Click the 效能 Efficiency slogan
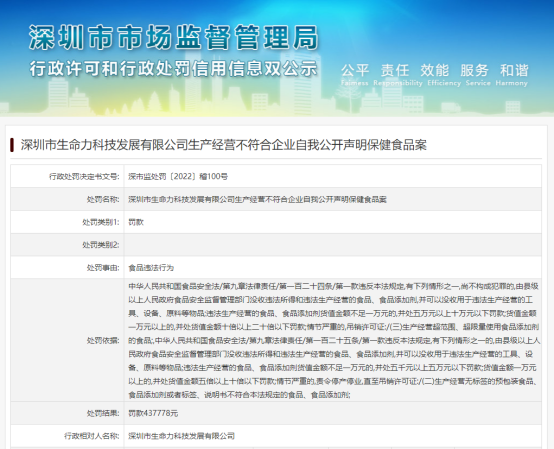The width and height of the screenshot is (554, 449). coord(444,75)
